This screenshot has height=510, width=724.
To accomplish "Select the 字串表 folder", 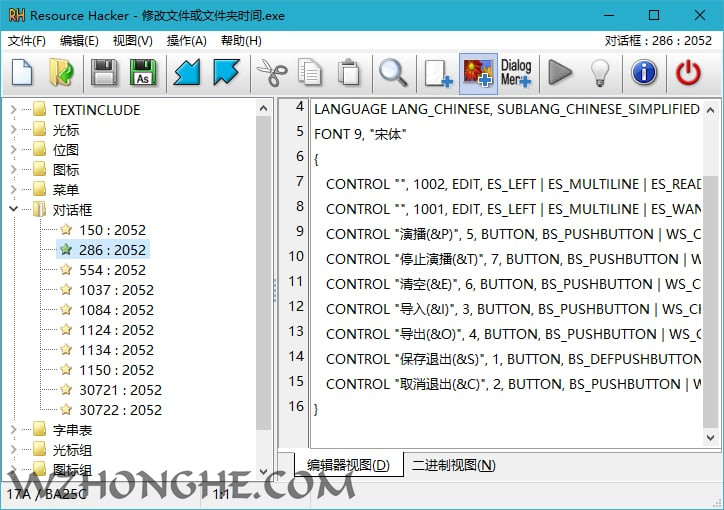I will (72, 430).
